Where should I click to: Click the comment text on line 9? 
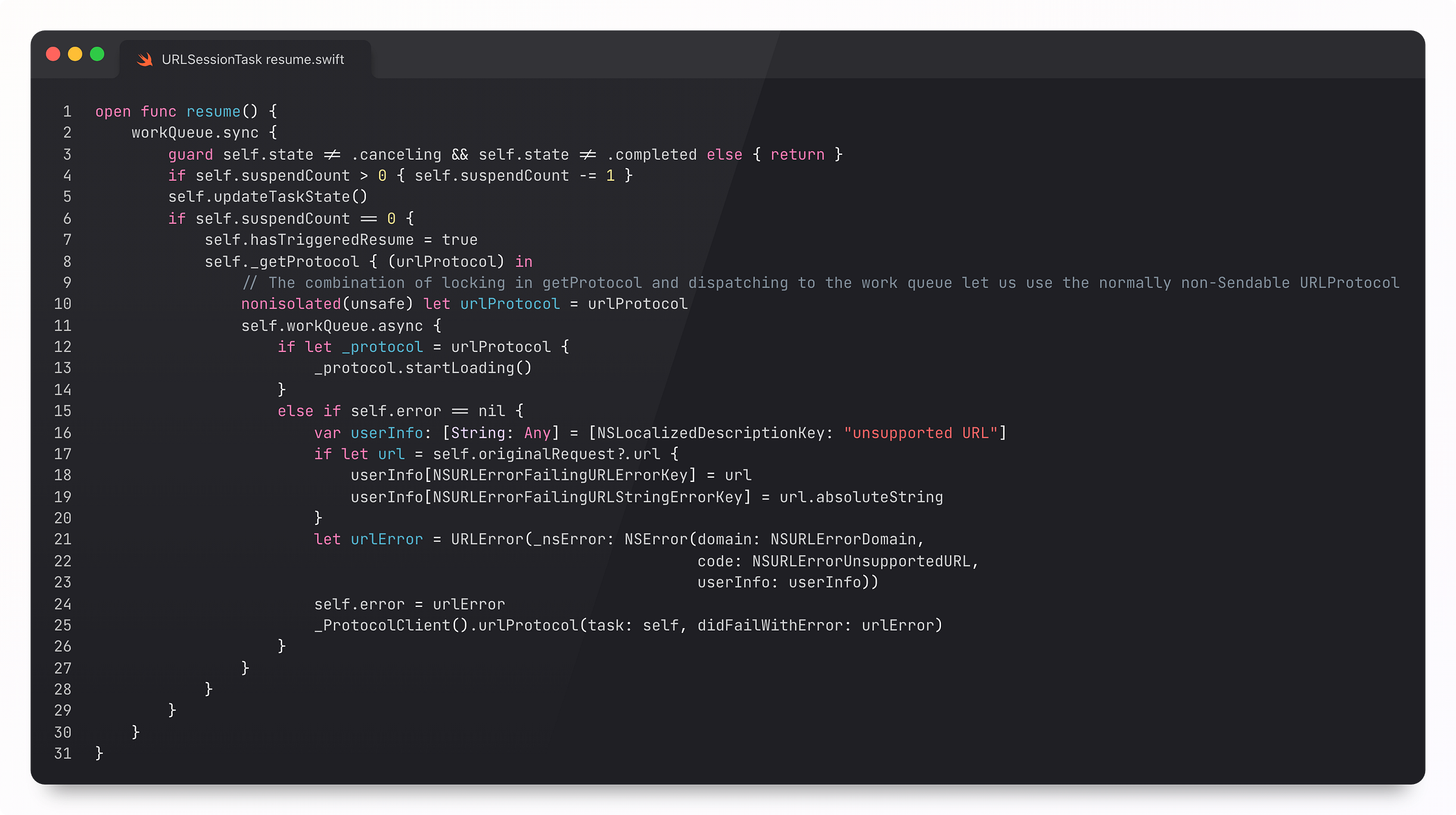click(820, 283)
